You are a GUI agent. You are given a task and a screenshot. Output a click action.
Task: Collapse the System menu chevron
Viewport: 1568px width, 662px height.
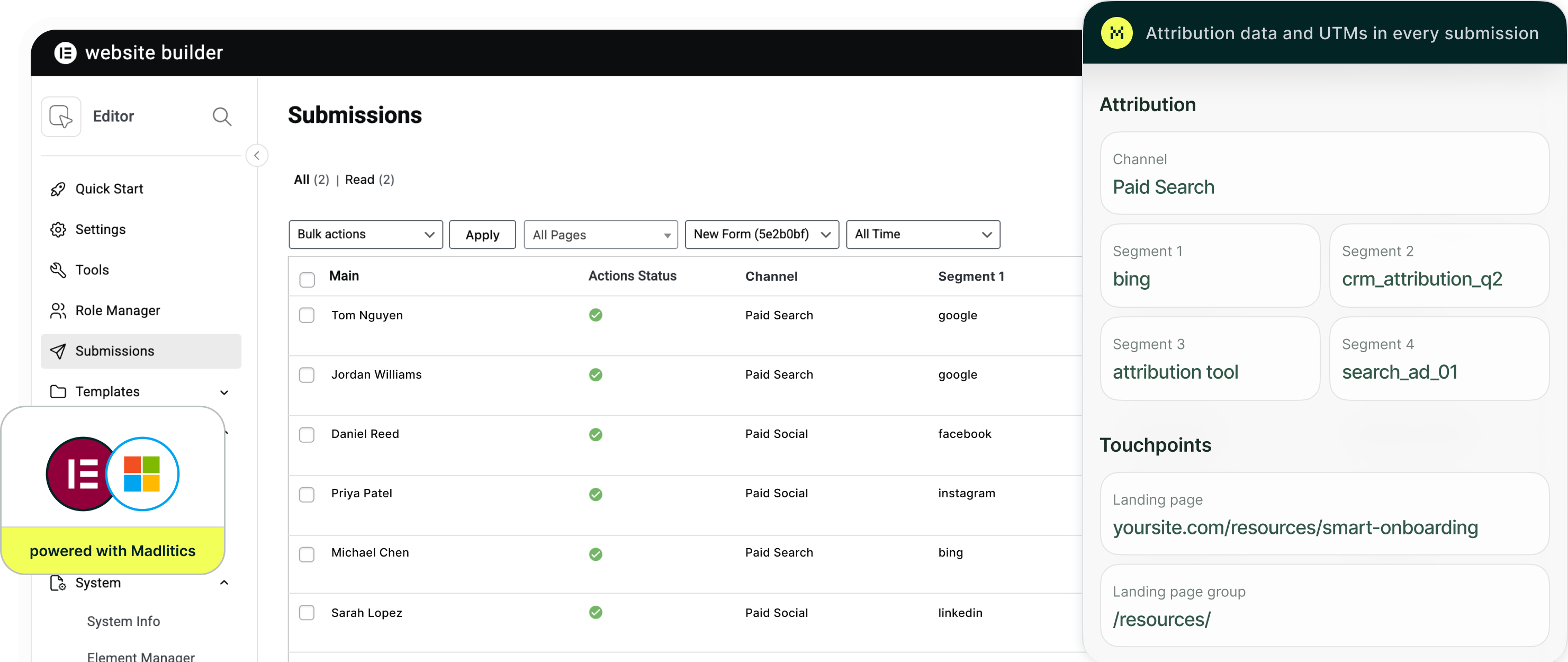[224, 583]
